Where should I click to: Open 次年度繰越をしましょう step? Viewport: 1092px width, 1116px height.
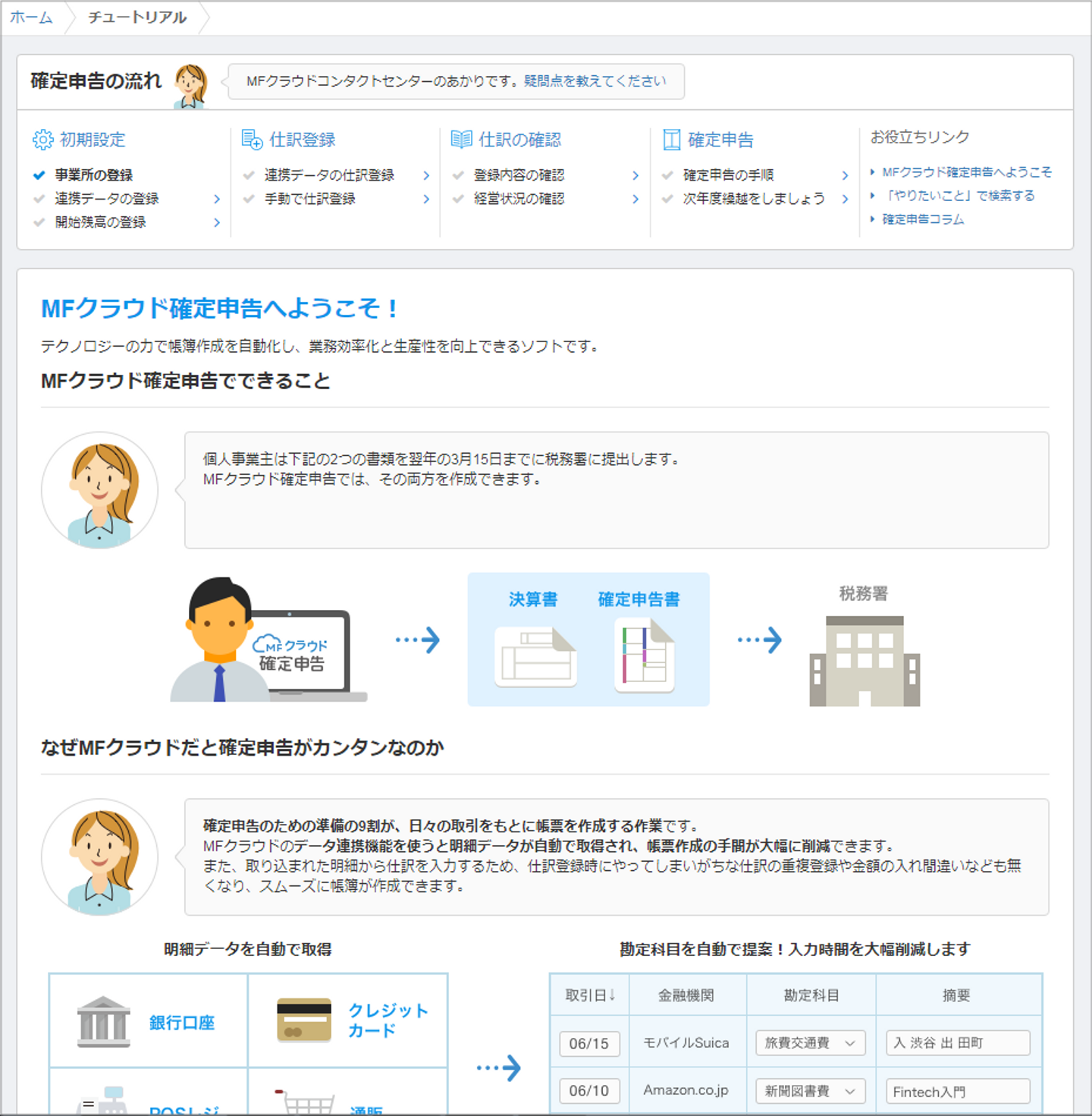coord(755,199)
